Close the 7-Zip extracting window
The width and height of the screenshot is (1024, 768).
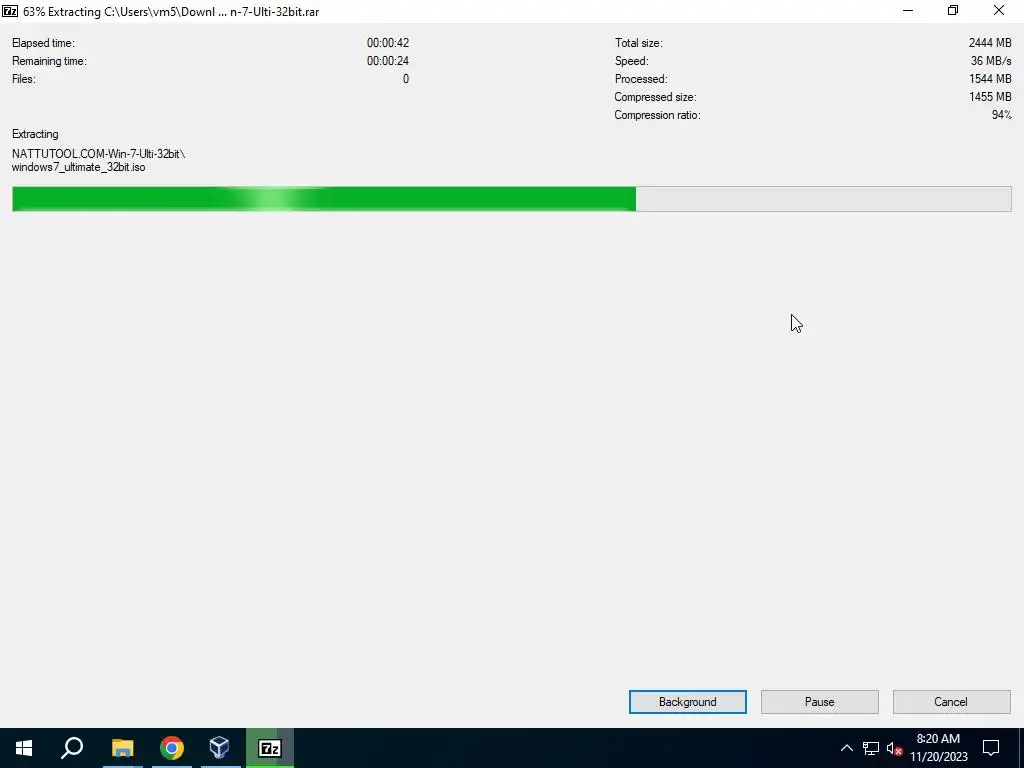[x=999, y=10]
